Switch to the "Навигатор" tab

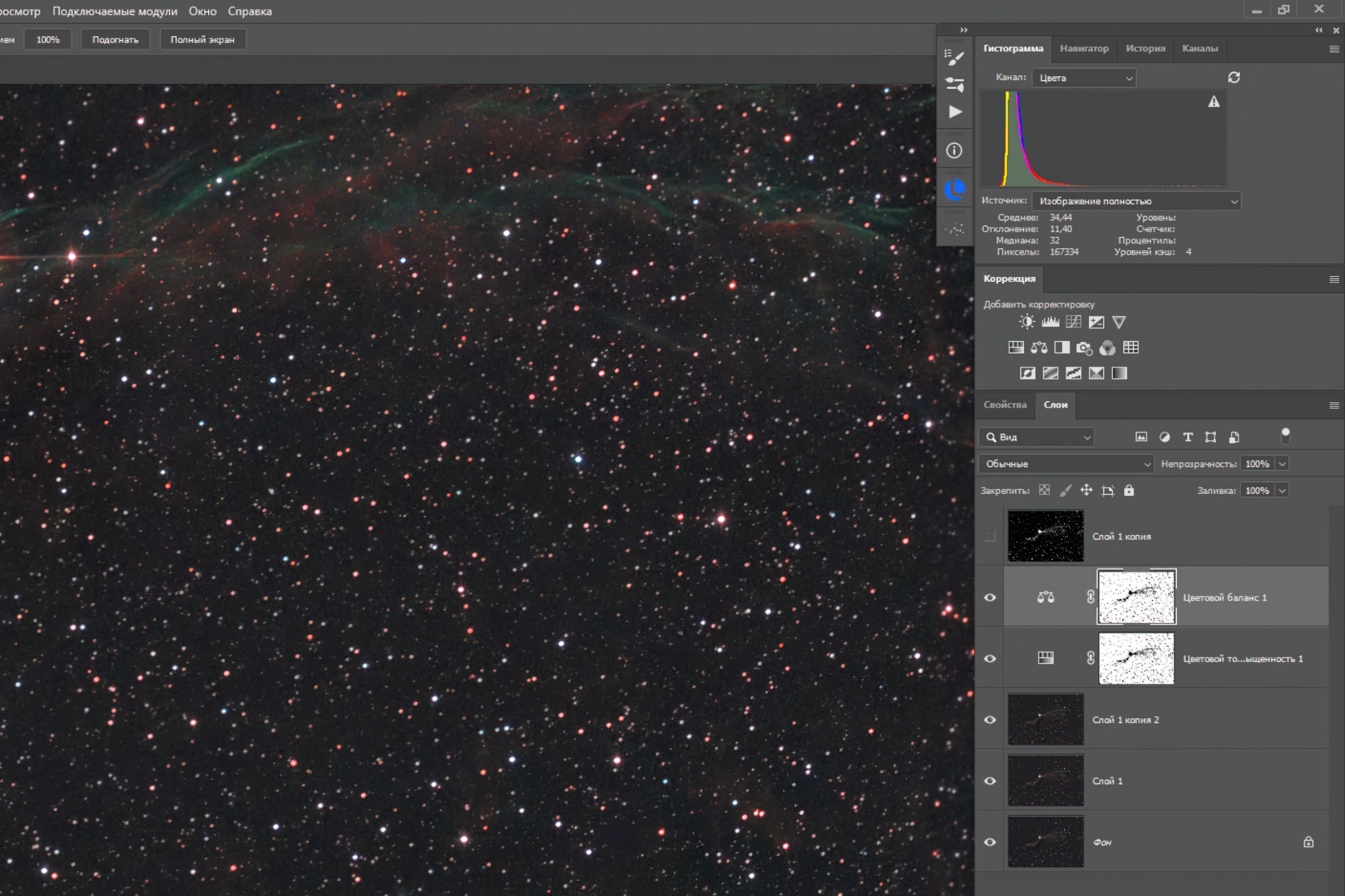coord(1084,48)
